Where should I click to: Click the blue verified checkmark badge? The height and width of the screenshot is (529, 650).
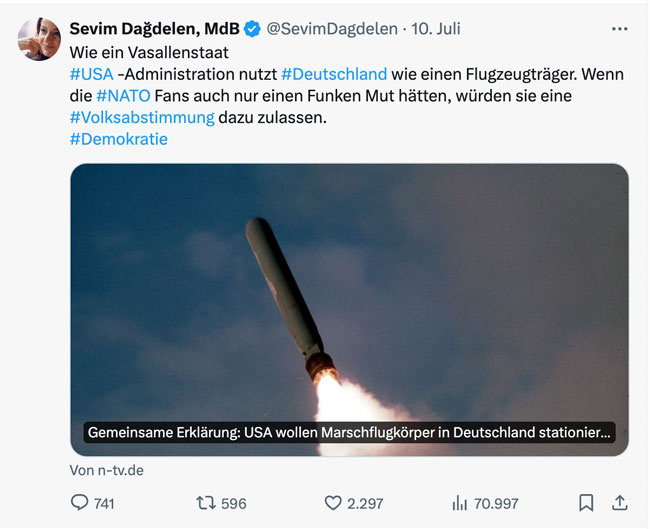click(x=251, y=29)
